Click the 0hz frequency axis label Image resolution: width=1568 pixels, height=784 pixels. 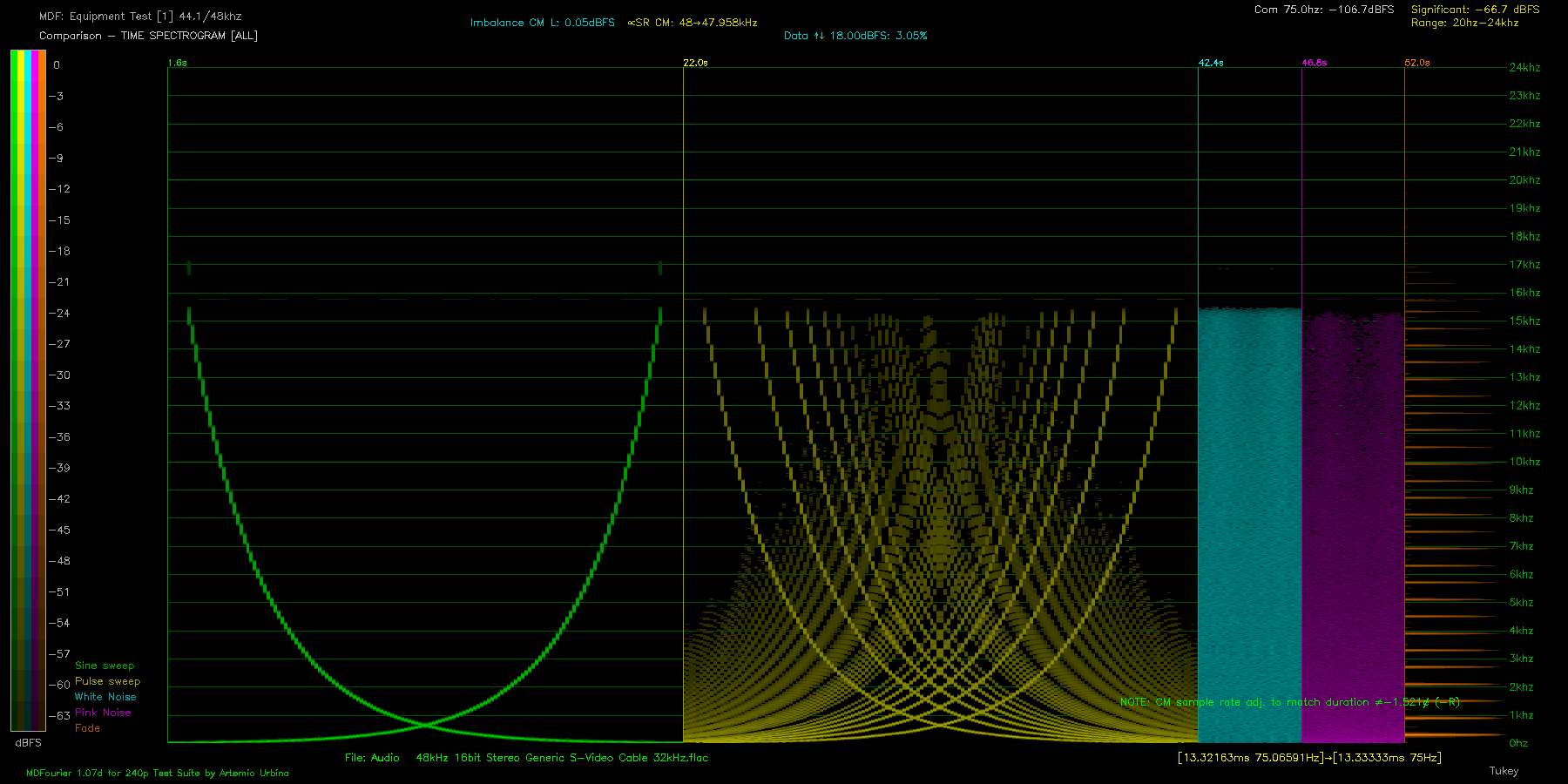tap(1518, 743)
